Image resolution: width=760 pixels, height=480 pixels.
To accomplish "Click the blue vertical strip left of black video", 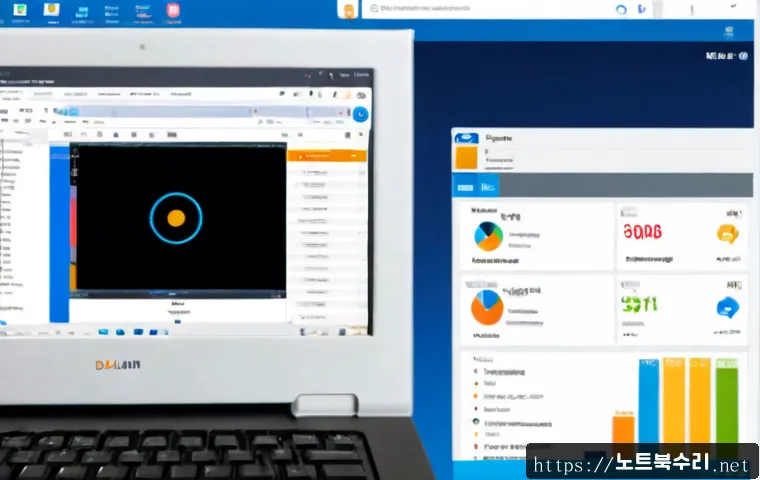I will click(59, 234).
